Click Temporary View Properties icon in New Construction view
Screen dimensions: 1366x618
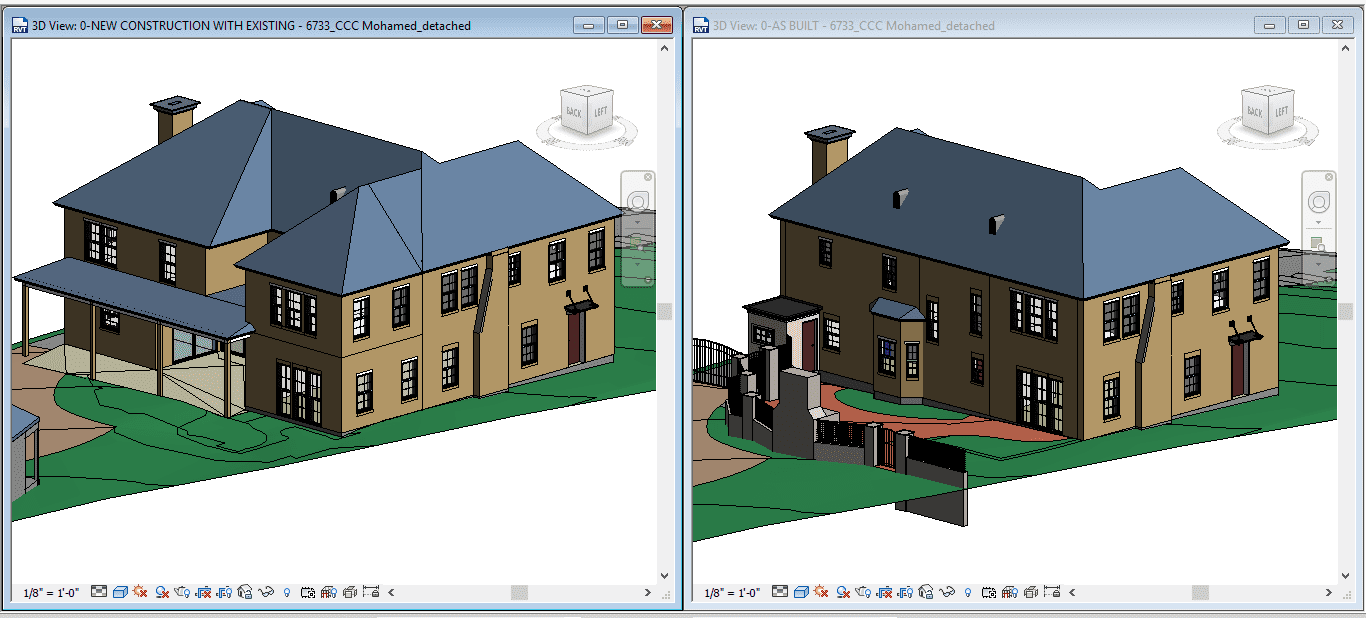click(308, 592)
